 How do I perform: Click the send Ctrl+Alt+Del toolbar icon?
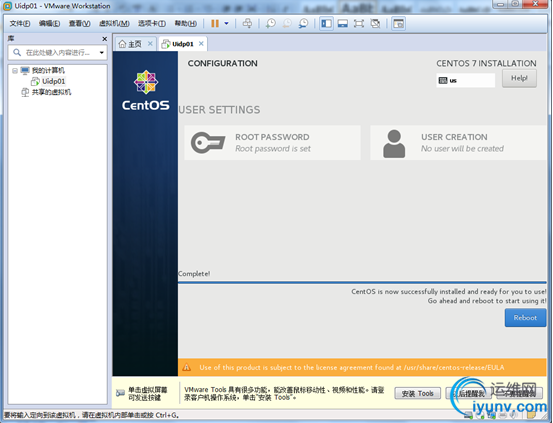coord(247,23)
